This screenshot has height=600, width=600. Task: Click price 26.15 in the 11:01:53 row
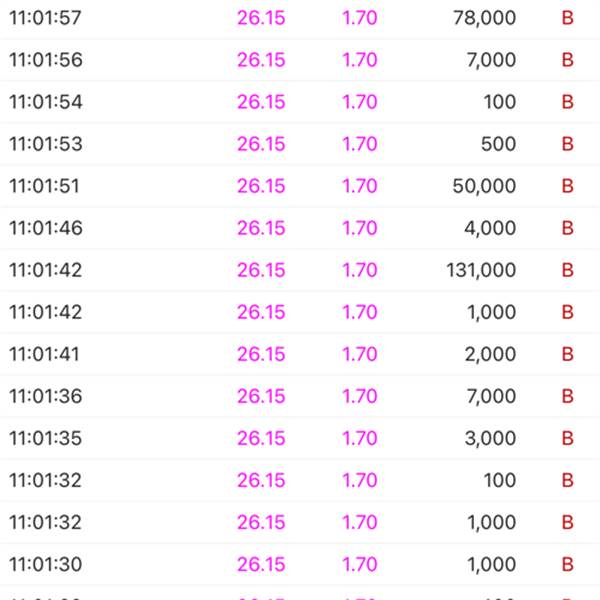click(261, 144)
